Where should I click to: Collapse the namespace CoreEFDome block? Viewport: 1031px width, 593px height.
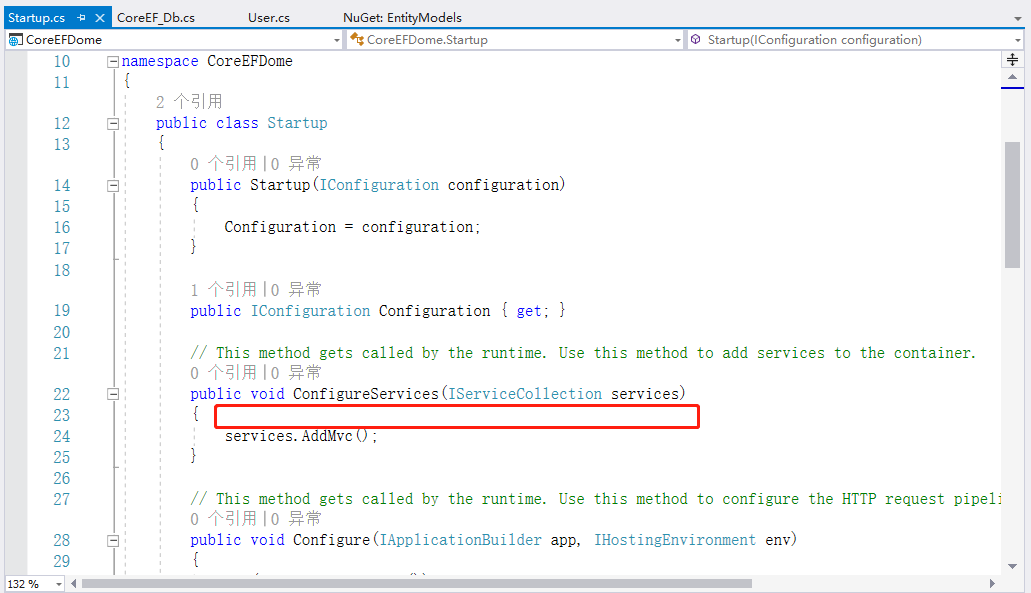coord(113,62)
